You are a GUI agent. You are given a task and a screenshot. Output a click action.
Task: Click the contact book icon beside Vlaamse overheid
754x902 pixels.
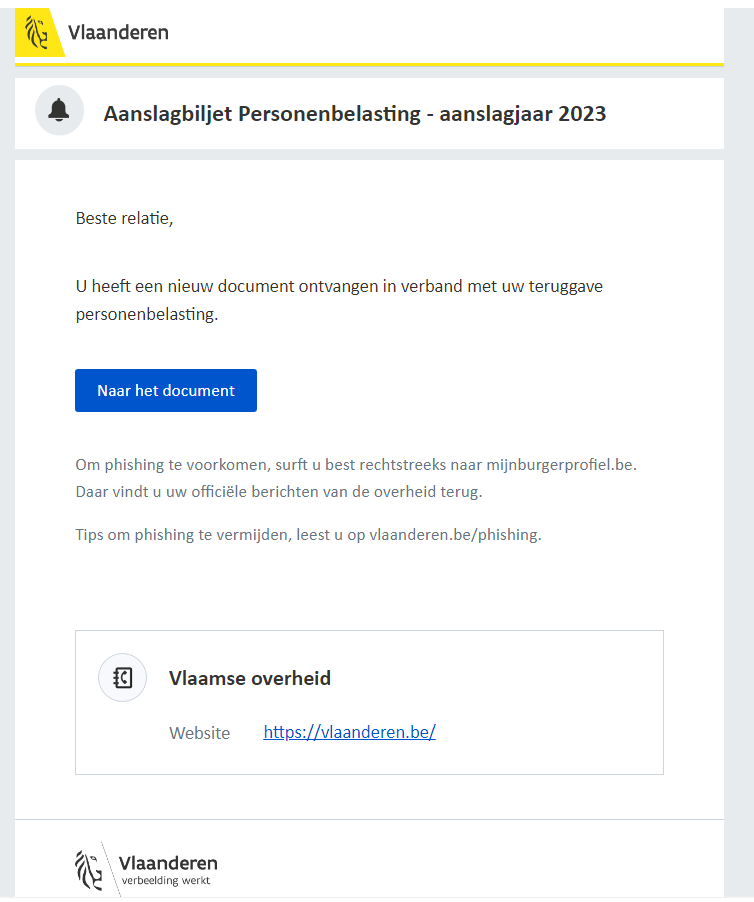(x=123, y=678)
